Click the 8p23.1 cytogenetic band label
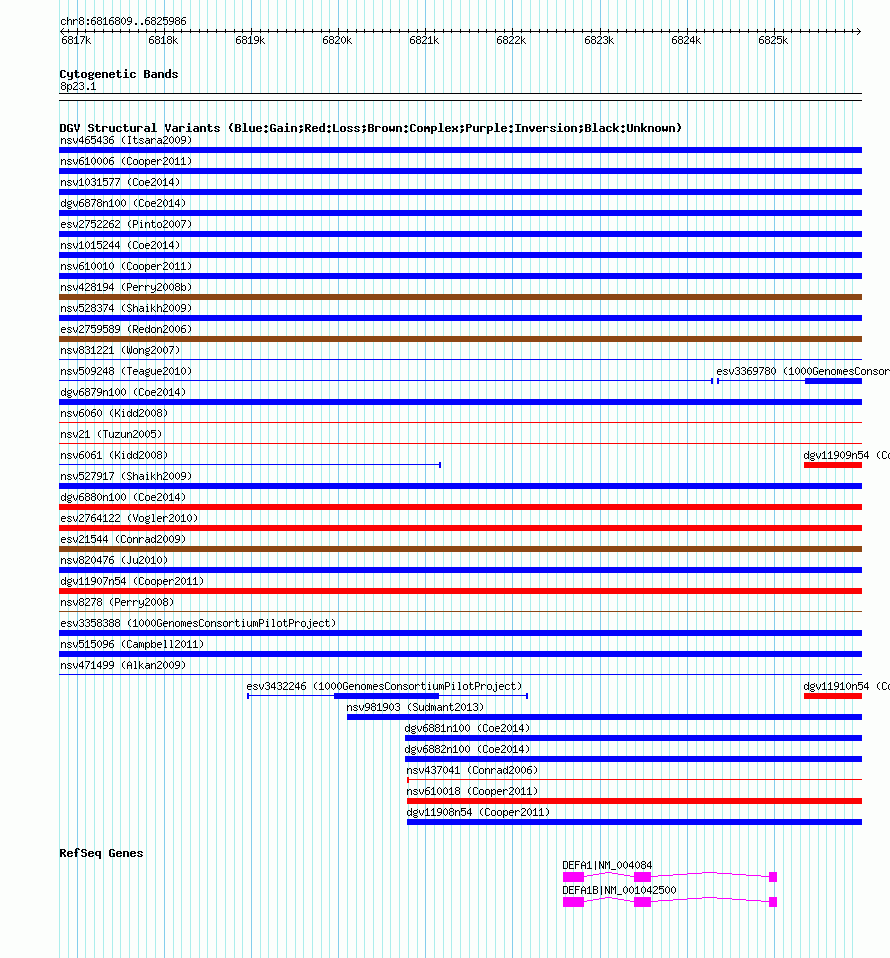Screen dimensions: 890x958 click(78, 87)
